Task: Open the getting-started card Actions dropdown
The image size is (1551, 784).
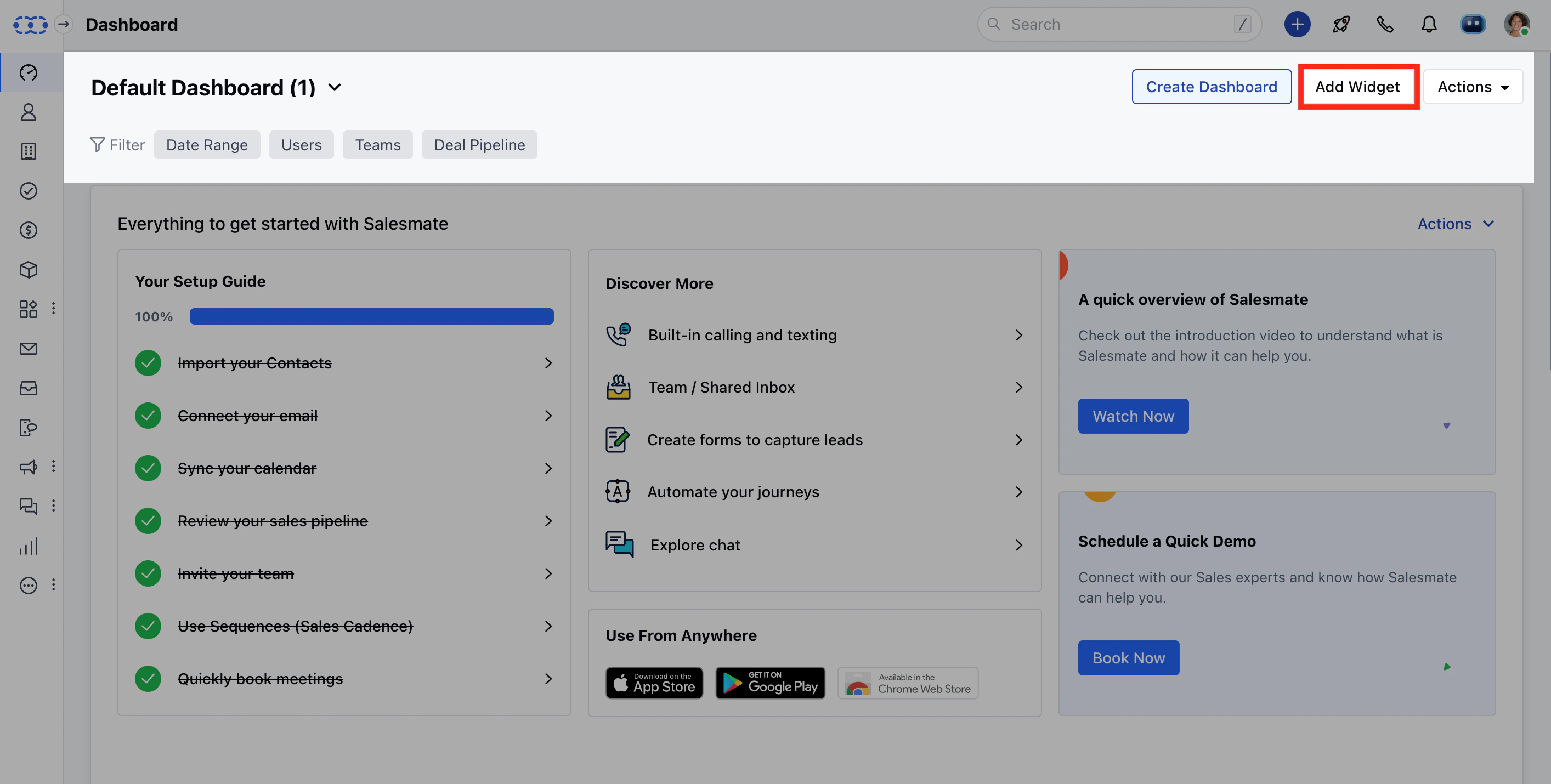Action: pyautogui.click(x=1455, y=224)
